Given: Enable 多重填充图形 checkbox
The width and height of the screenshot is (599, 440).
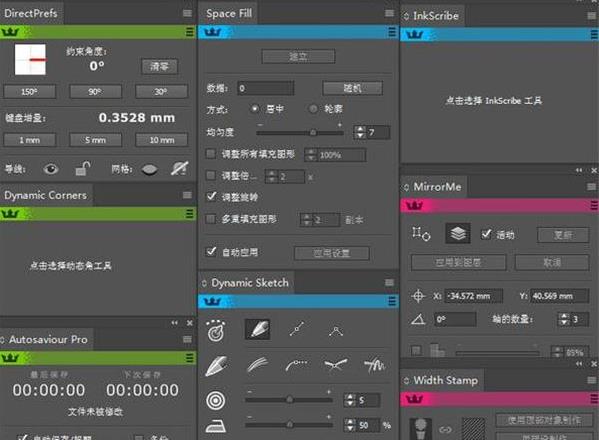Looking at the screenshot, I should (210, 219).
